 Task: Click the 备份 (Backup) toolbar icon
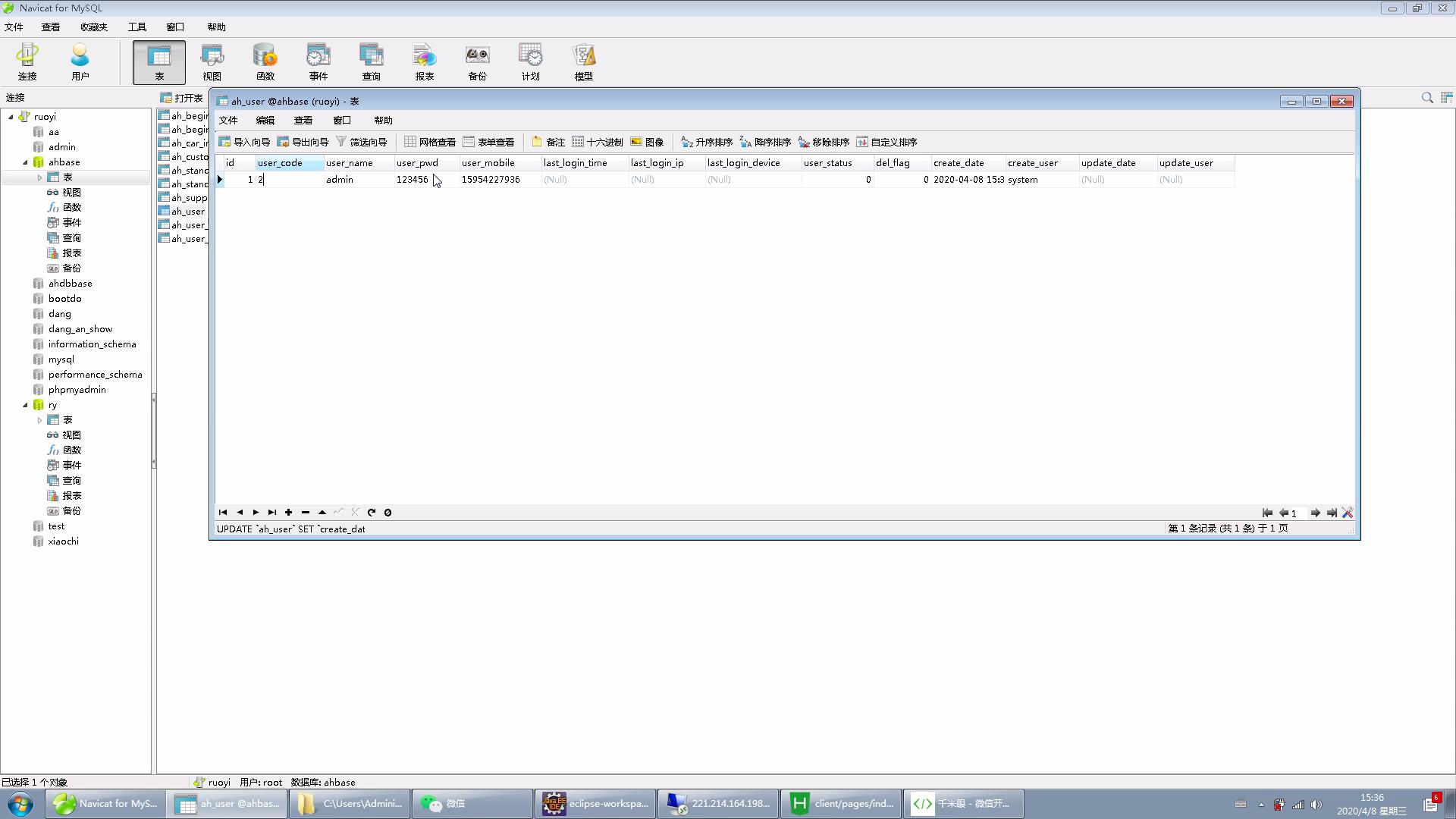477,61
